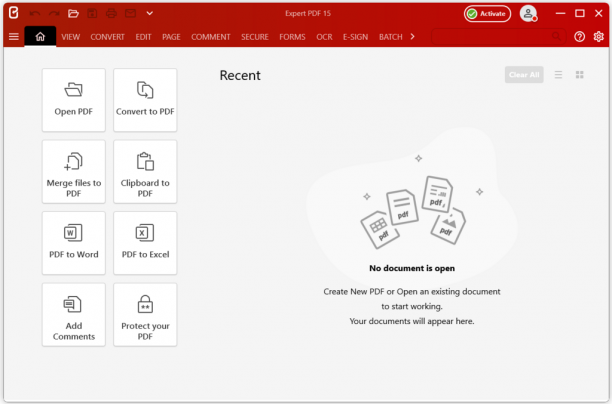
Task: Open the hamburger menu
Action: tap(14, 37)
